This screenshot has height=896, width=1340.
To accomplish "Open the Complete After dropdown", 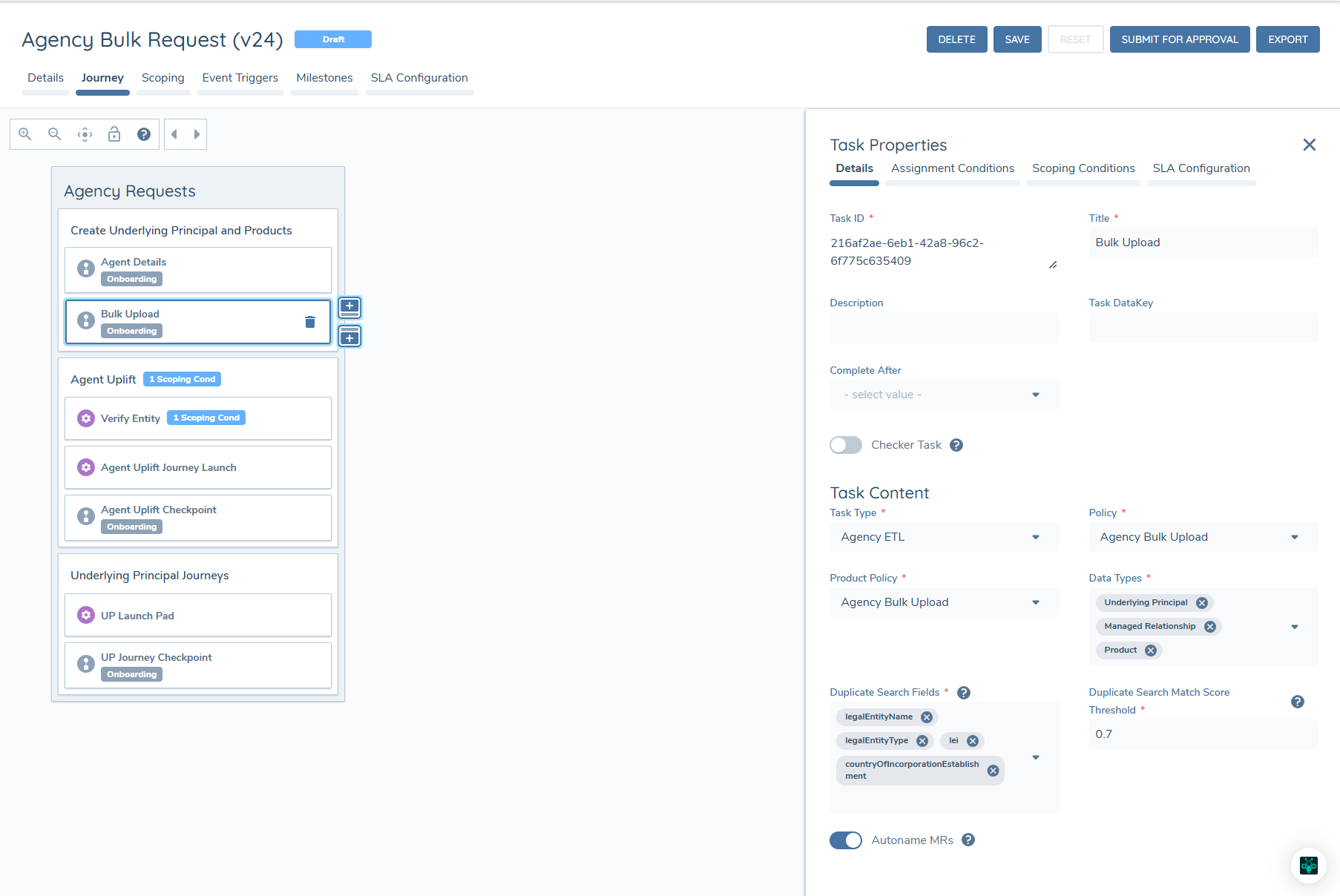I will pyautogui.click(x=944, y=395).
